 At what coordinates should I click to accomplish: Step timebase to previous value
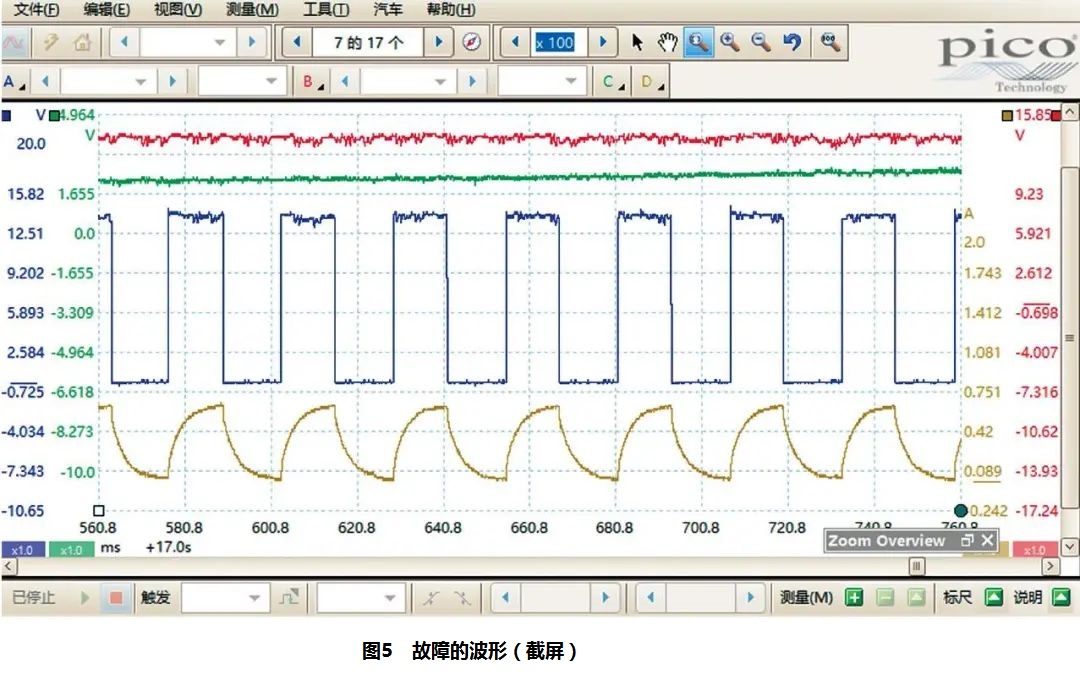coord(125,42)
